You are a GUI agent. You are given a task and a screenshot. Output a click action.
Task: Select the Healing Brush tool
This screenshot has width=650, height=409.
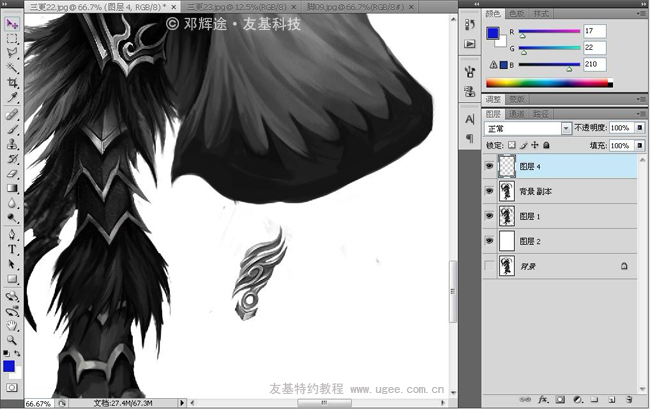point(12,114)
